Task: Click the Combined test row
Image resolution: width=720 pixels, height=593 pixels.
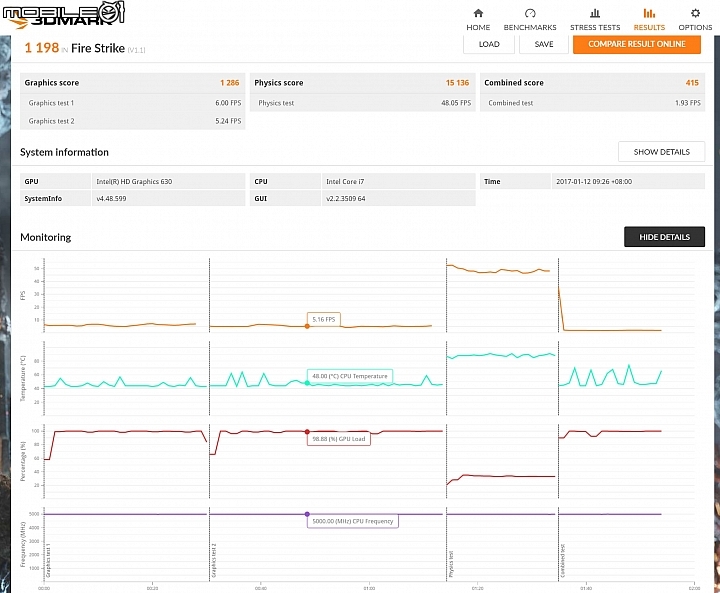Action: 592,103
